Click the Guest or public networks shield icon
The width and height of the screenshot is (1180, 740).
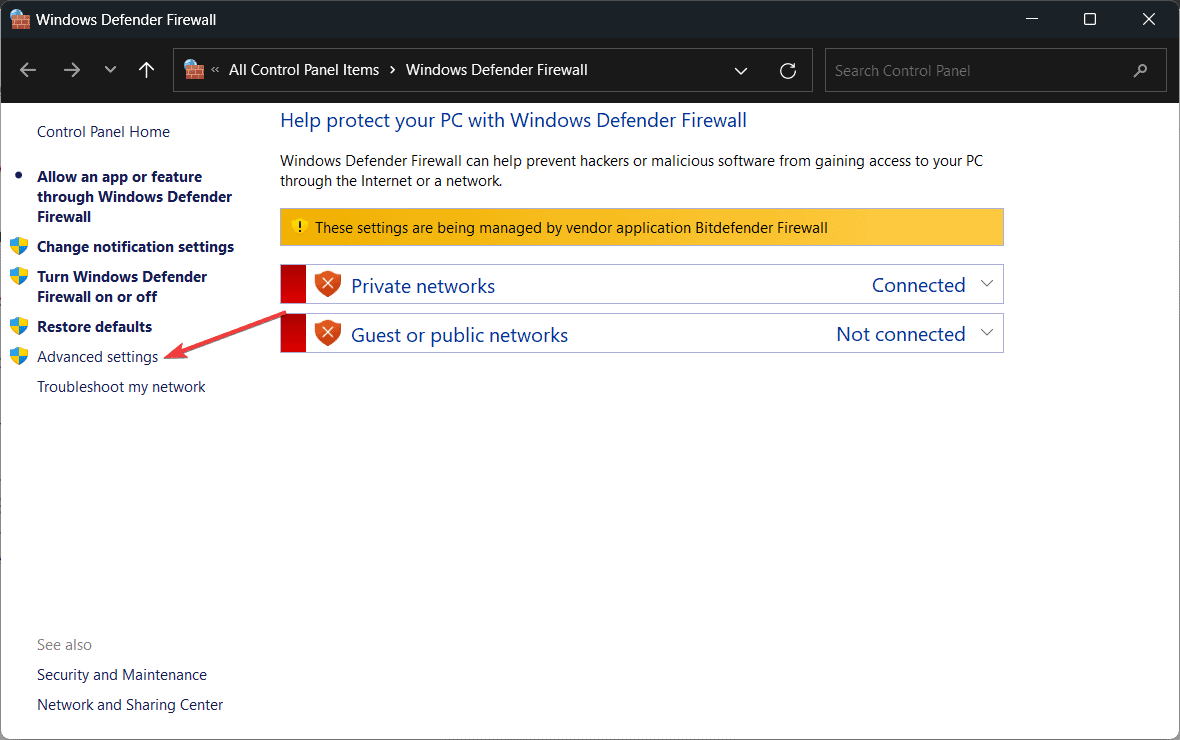[328, 334]
